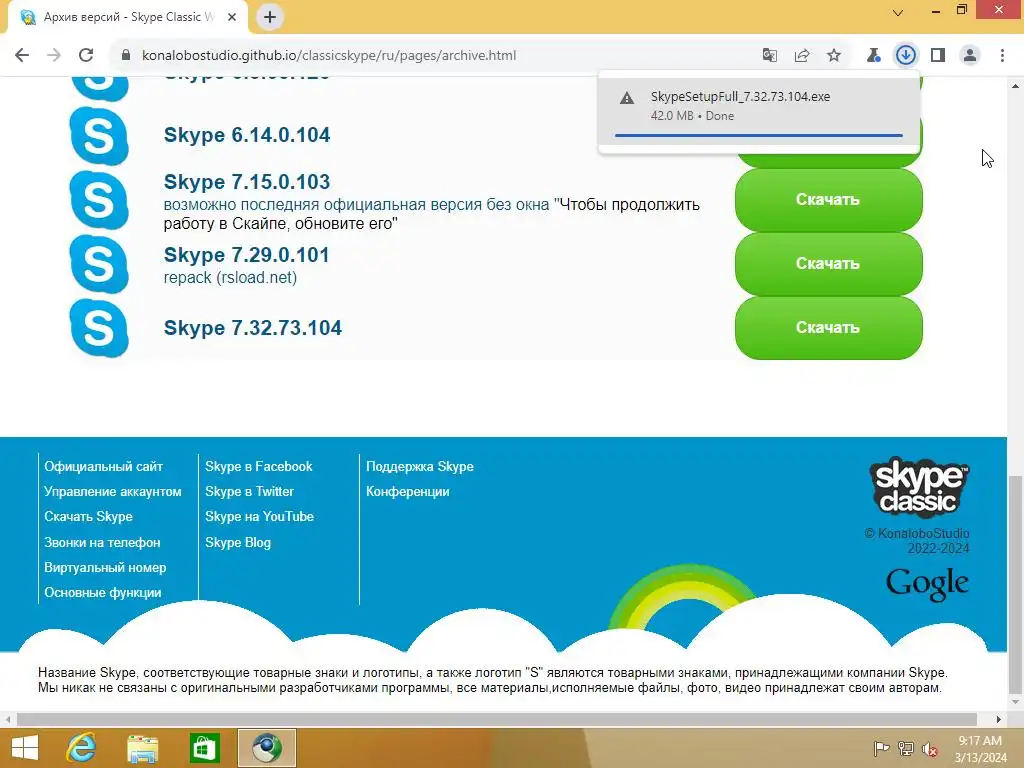The image size is (1024, 768).
Task: Open a new tab with plus button
Action: pyautogui.click(x=270, y=18)
